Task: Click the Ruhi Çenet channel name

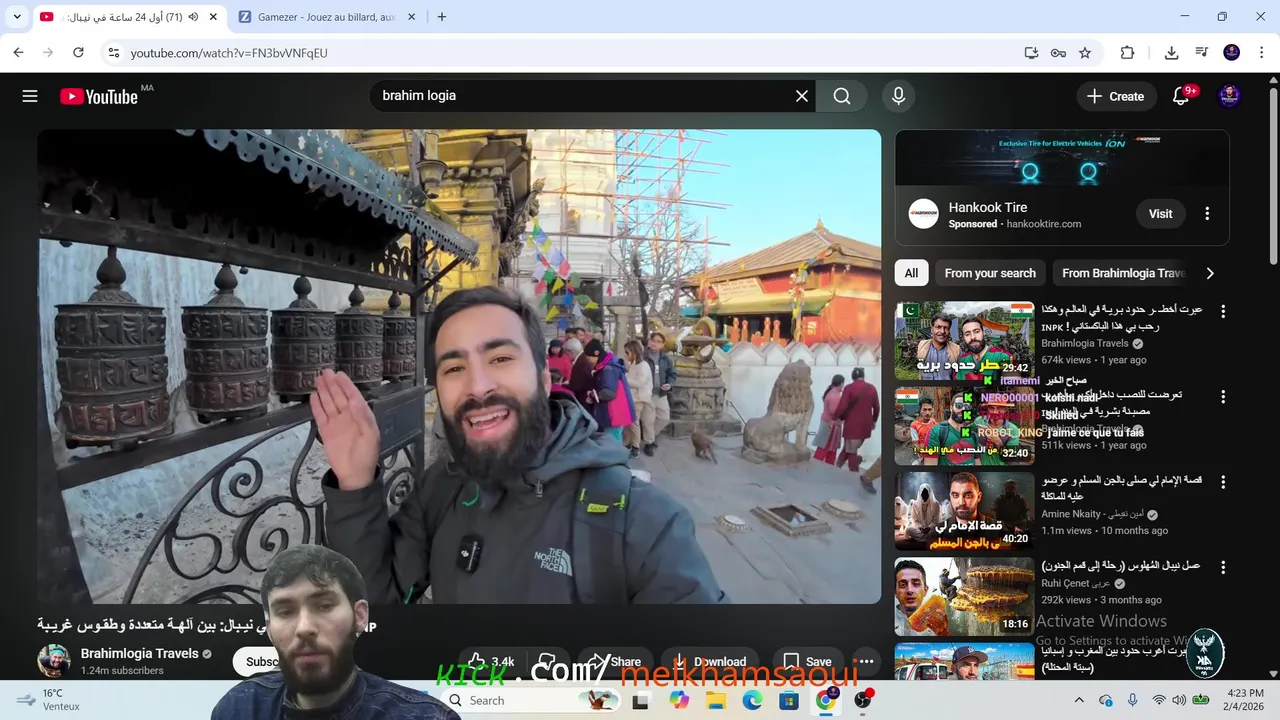Action: pos(1075,583)
